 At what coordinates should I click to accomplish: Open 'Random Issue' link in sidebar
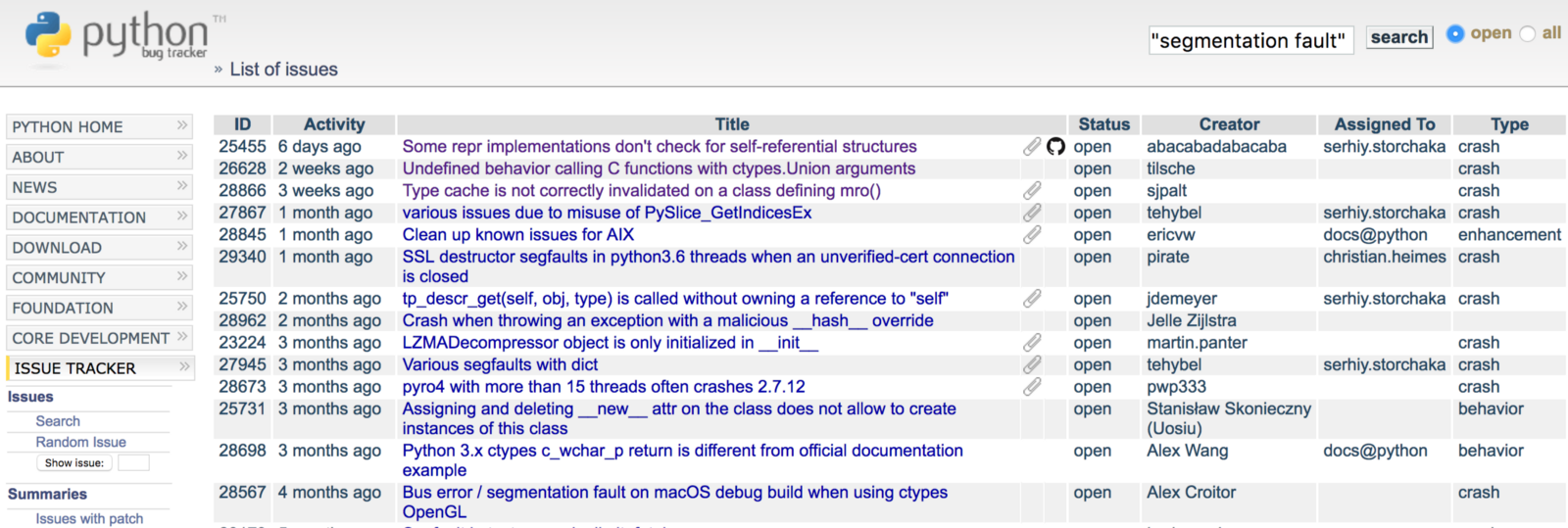pyautogui.click(x=81, y=442)
